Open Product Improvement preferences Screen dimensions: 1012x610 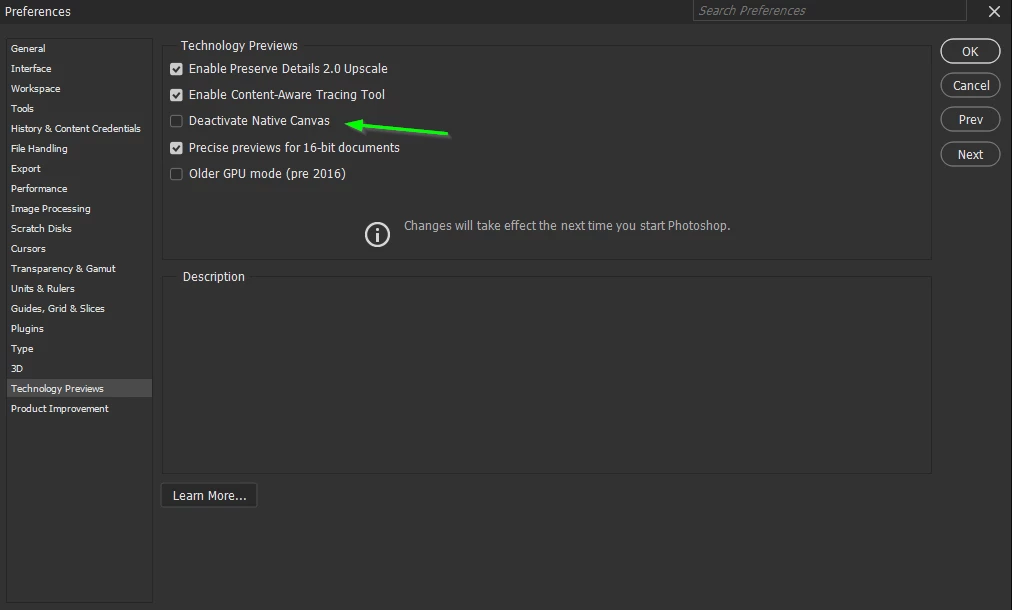coord(79,409)
